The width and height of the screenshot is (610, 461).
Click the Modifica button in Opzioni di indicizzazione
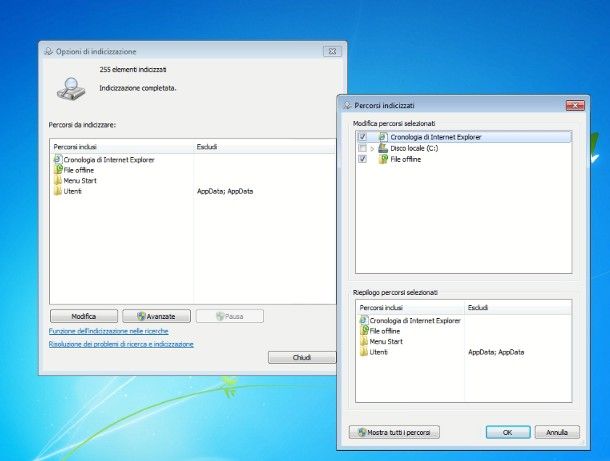[x=84, y=316]
